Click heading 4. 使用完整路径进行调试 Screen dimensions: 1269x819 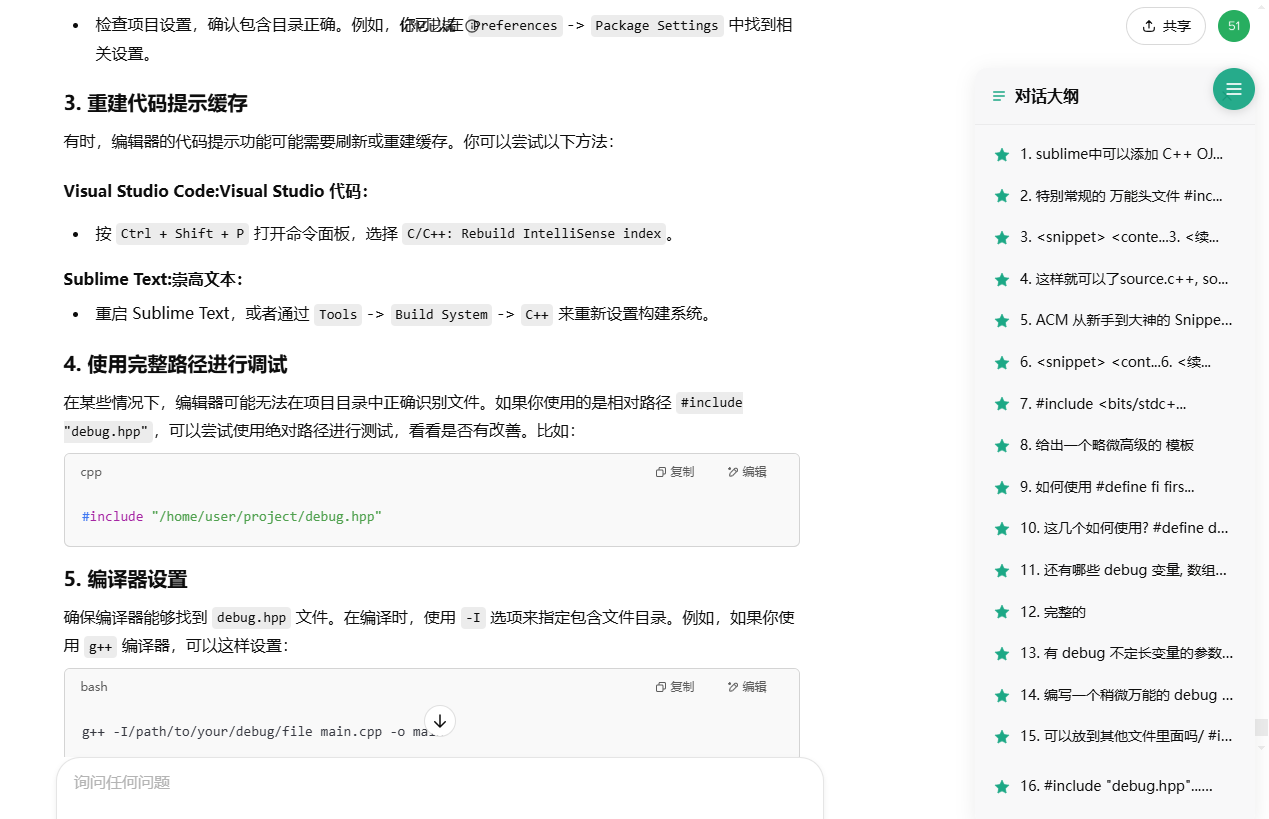click(175, 364)
